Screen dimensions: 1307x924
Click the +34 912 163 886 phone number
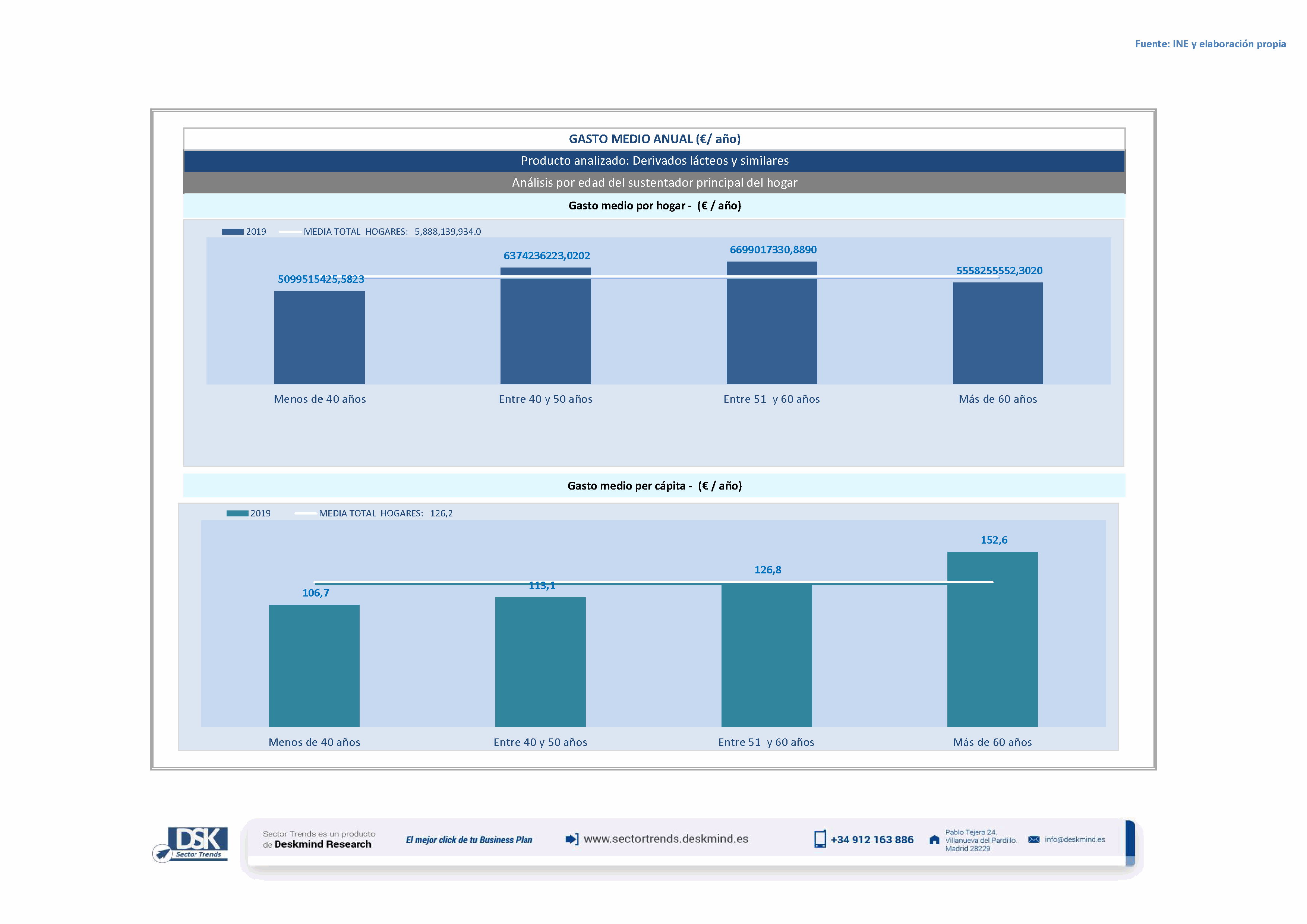pyautogui.click(x=872, y=840)
